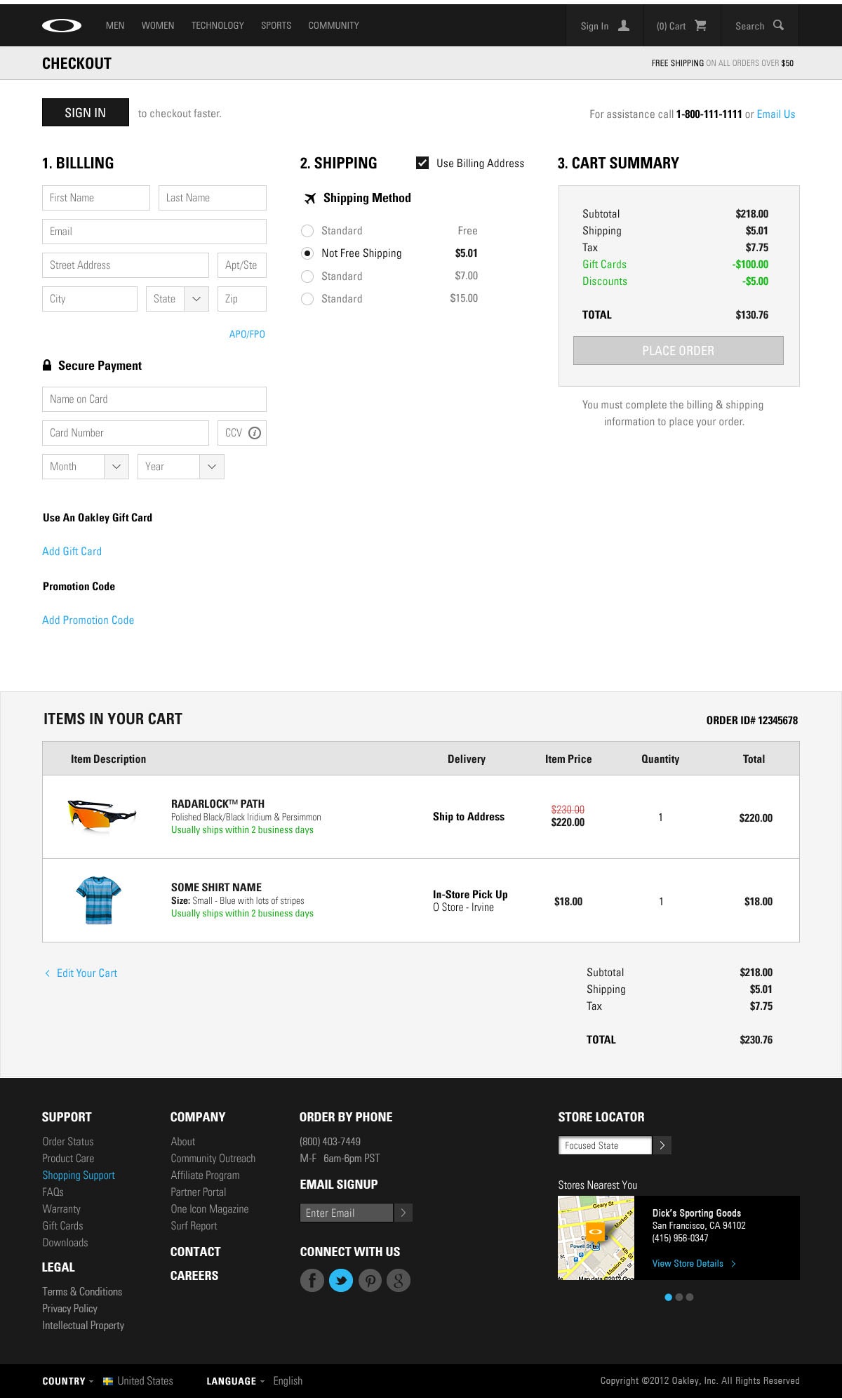This screenshot has height=1400, width=842.
Task: Open the SPORTS menu item
Action: pyautogui.click(x=276, y=25)
